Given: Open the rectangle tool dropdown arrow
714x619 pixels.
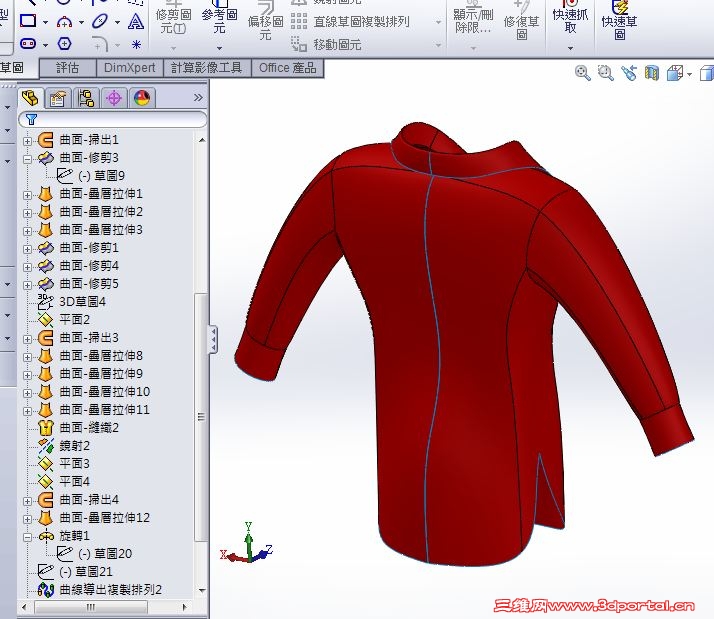Looking at the screenshot, I should (46, 22).
